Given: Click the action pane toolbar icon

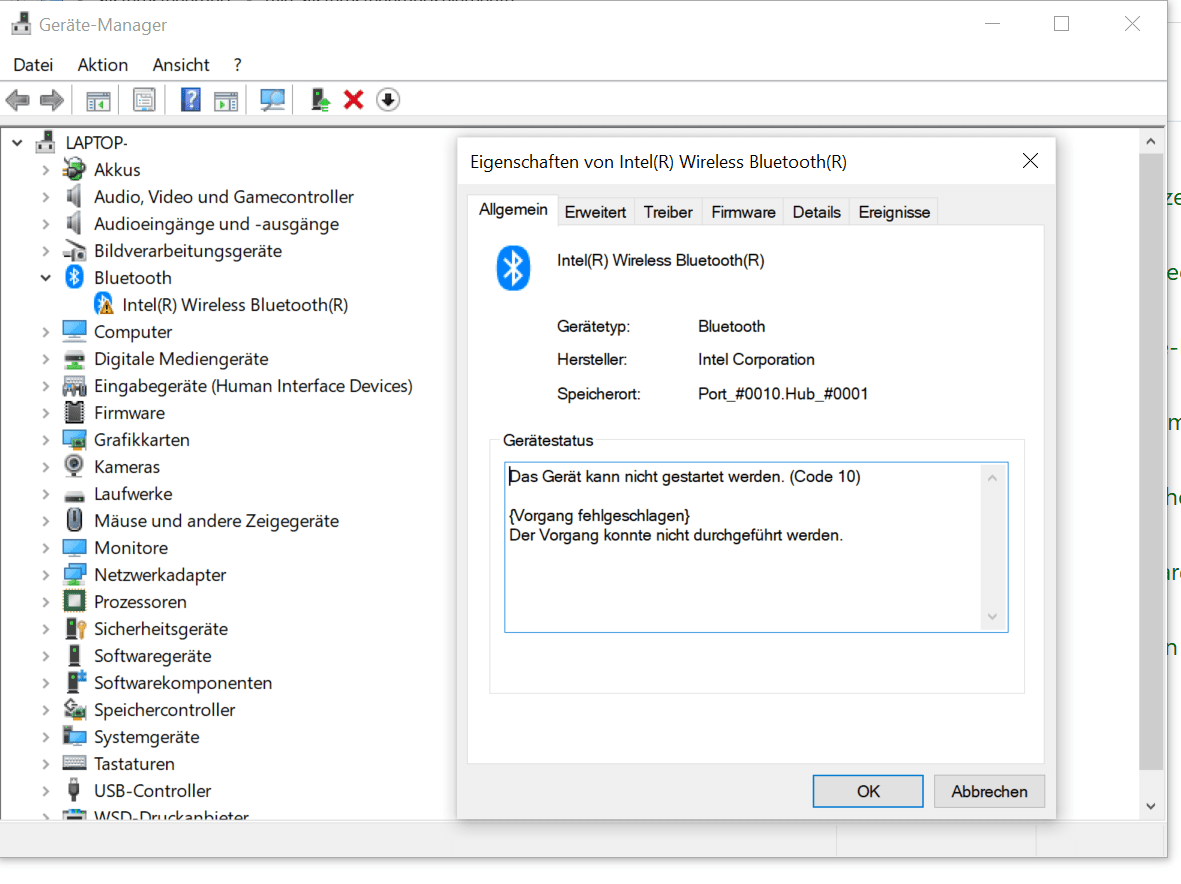Looking at the screenshot, I should pyautogui.click(x=226, y=99).
